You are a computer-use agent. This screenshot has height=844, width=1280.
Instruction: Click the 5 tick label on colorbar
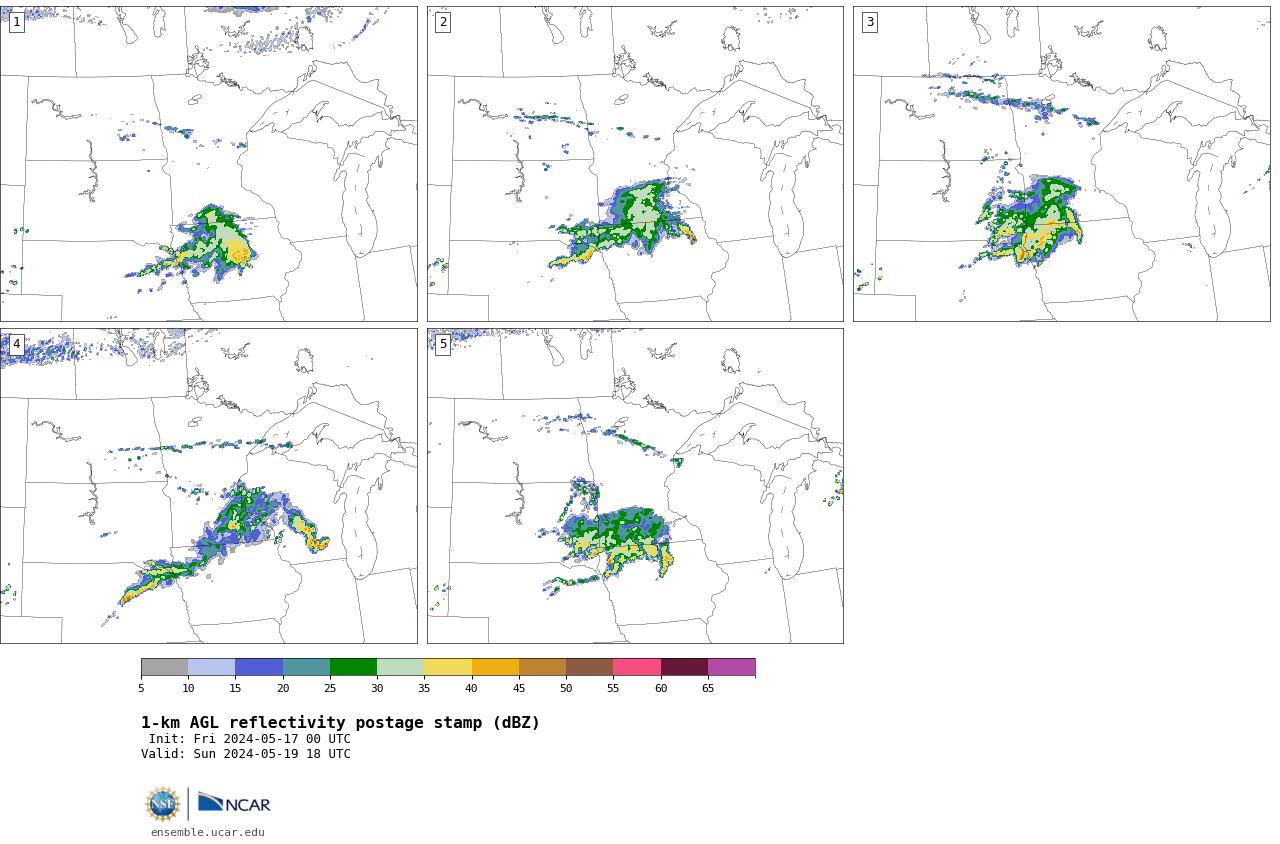point(141,688)
